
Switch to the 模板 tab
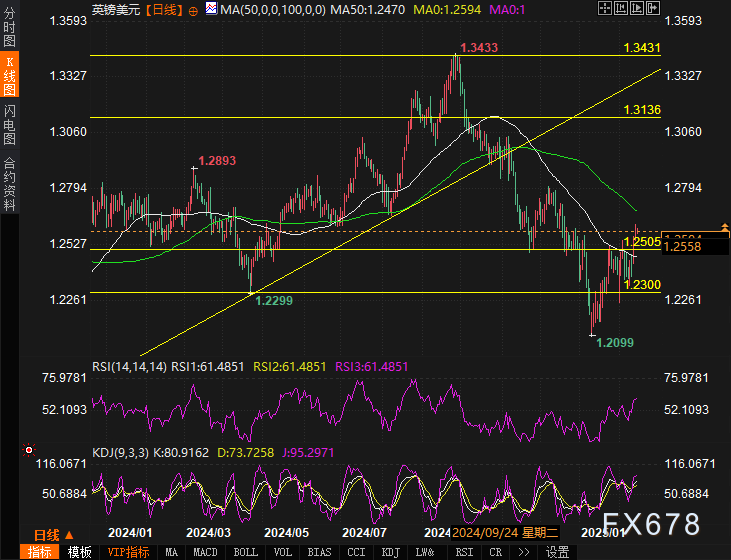point(79,552)
